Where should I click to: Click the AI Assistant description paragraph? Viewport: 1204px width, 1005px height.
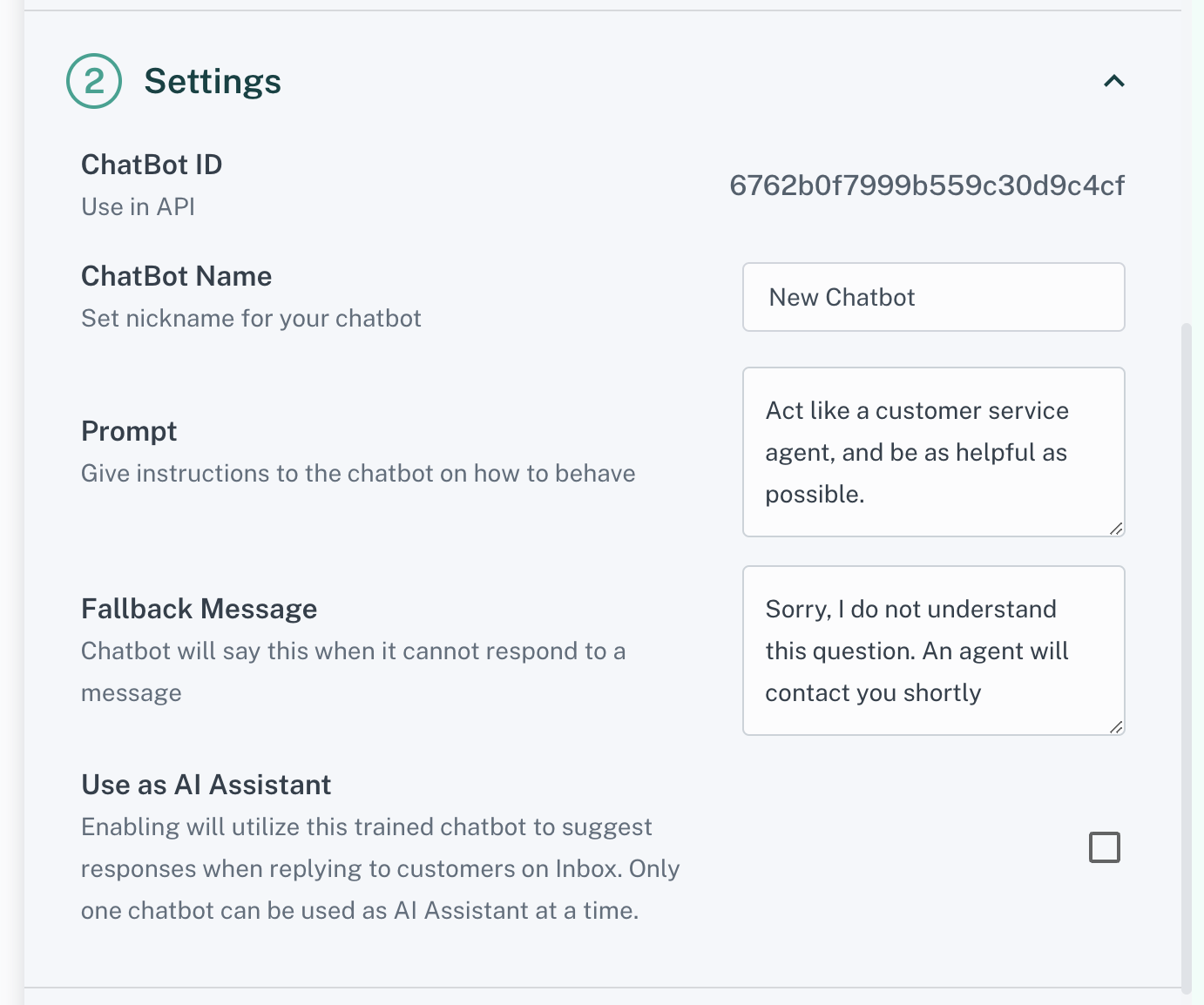380,868
